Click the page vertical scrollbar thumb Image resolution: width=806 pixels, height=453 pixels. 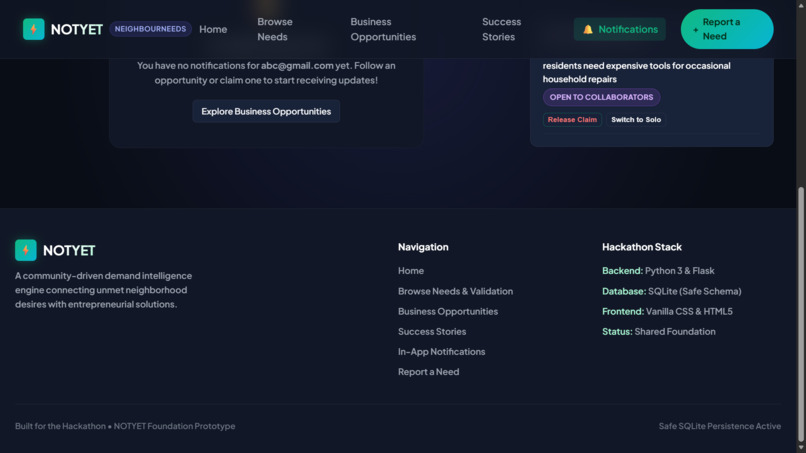tap(801, 314)
